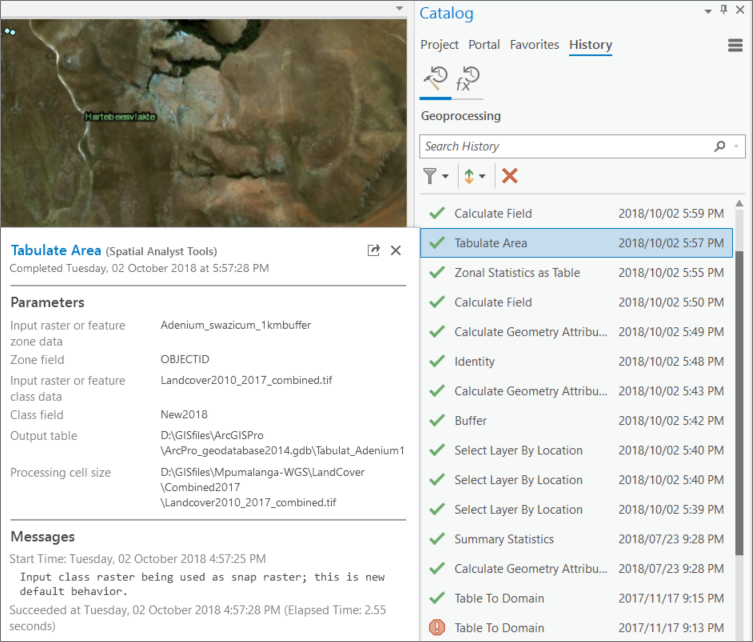Switch to the Portal tab
753x642 pixels.
click(x=484, y=45)
